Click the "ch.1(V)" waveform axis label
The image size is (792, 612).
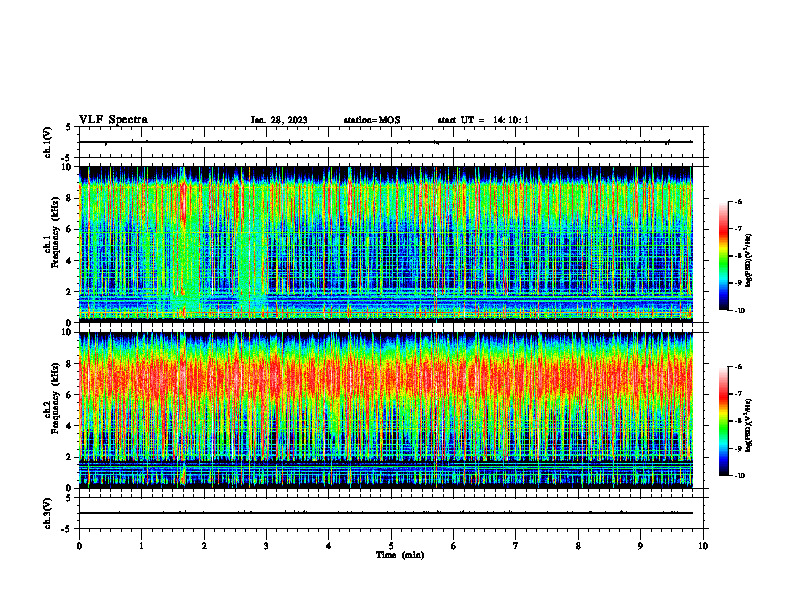(x=47, y=142)
